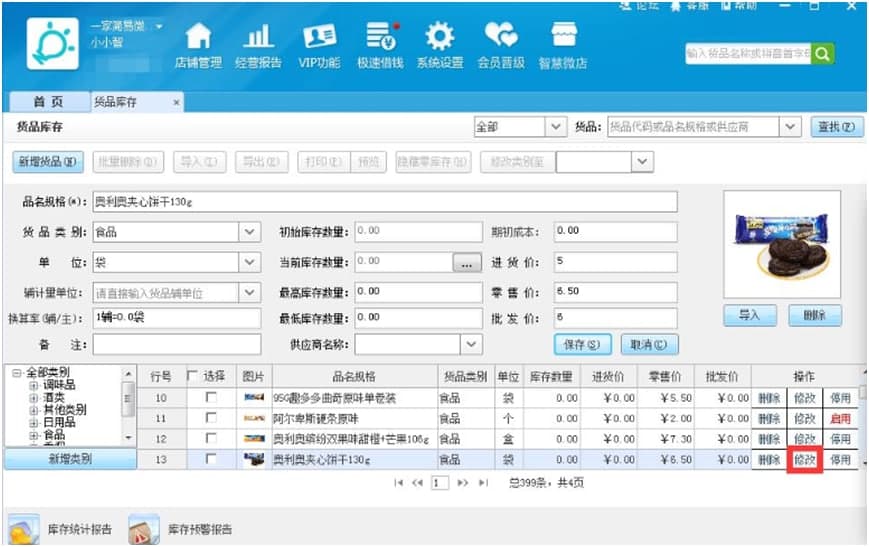Screen dimensions: 869x547
Task: Open 库存统计报告 at bottom
Action: [x=61, y=529]
